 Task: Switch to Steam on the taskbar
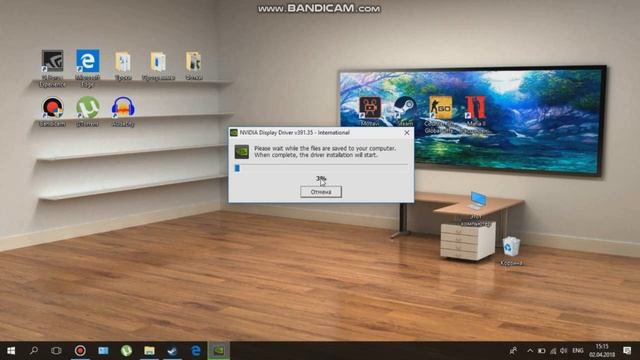172,351
